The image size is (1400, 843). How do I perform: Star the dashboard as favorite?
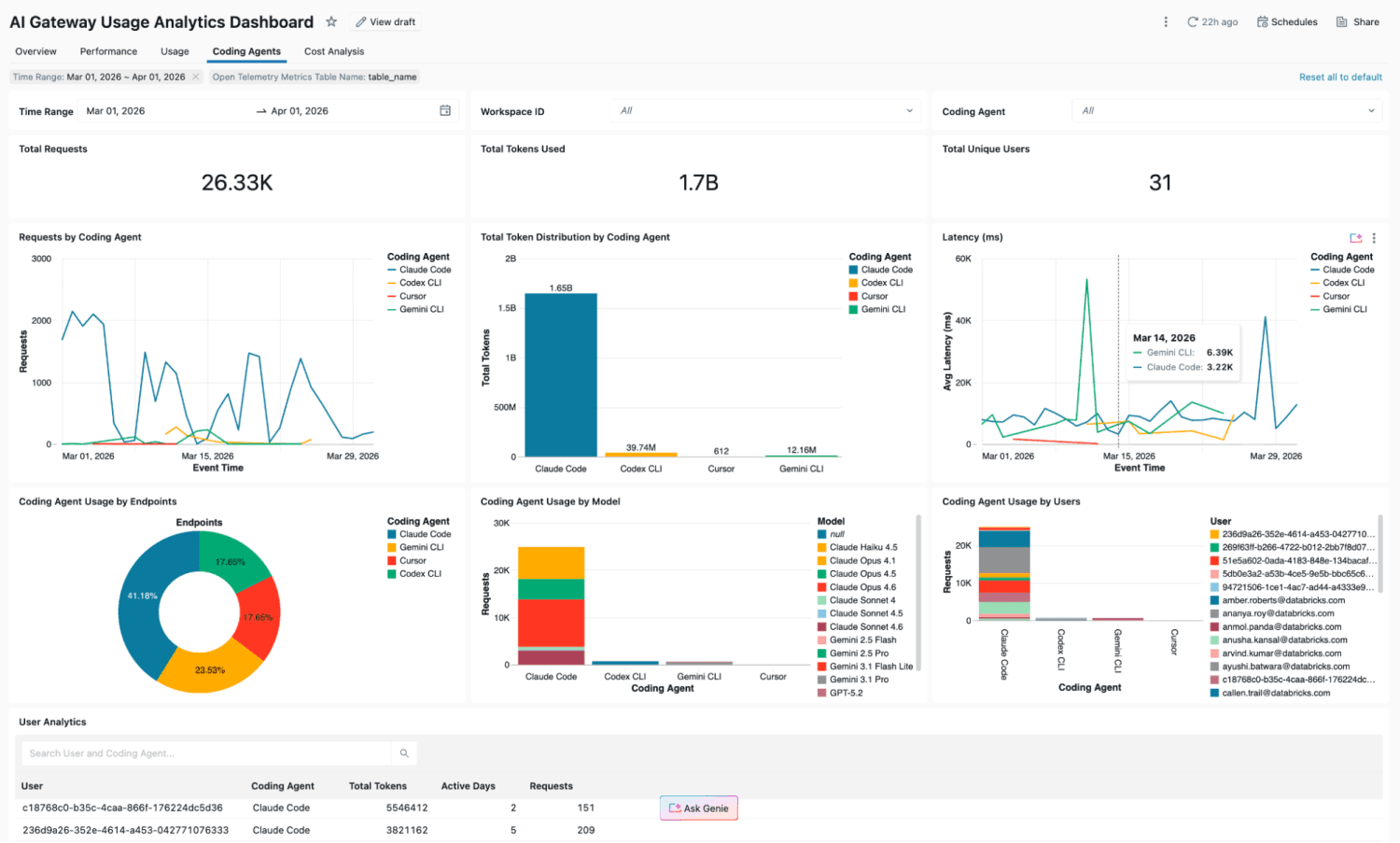tap(331, 21)
